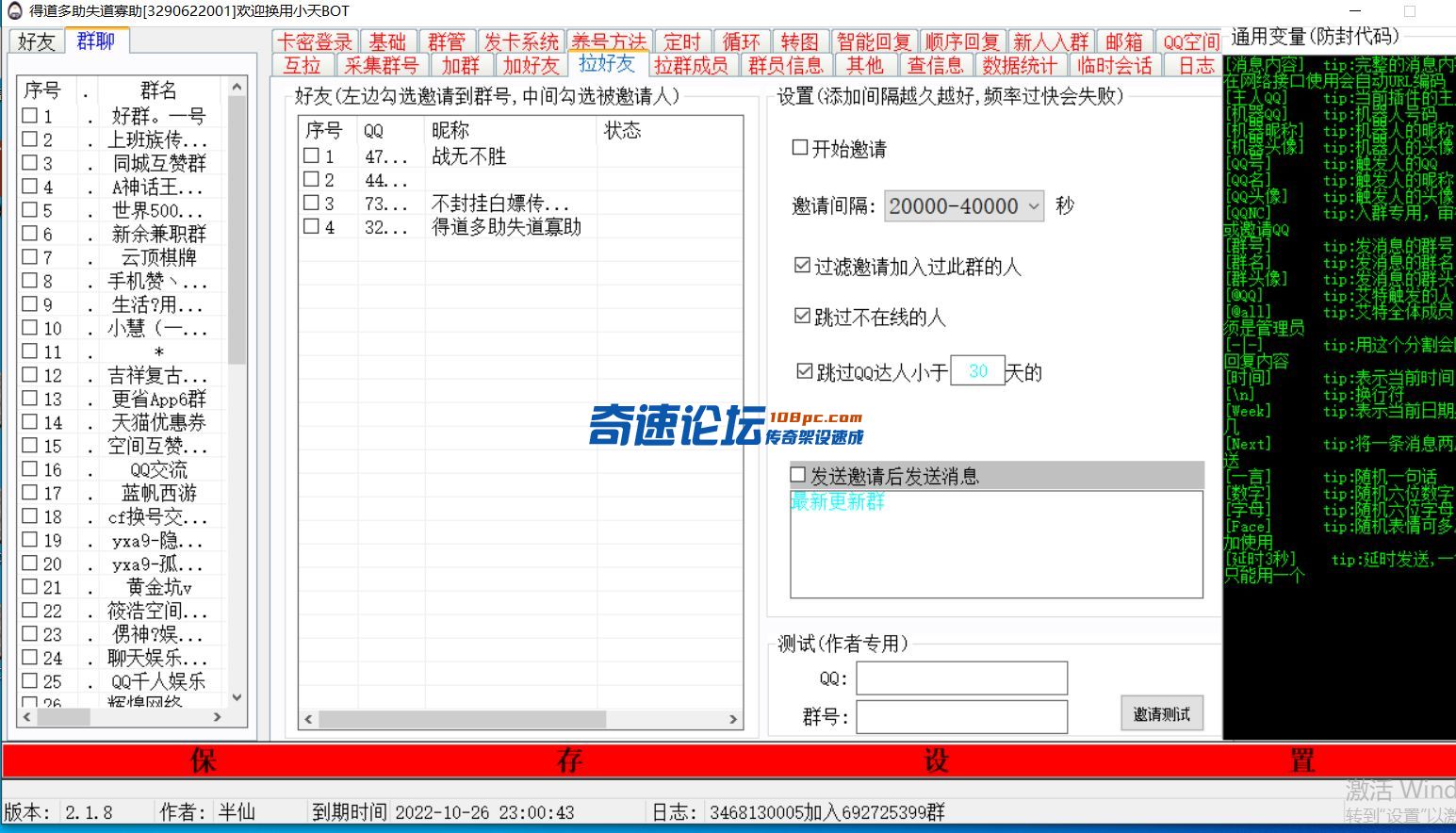Check group row 7 云顶棋牌
The image size is (1456, 833).
[x=30, y=257]
